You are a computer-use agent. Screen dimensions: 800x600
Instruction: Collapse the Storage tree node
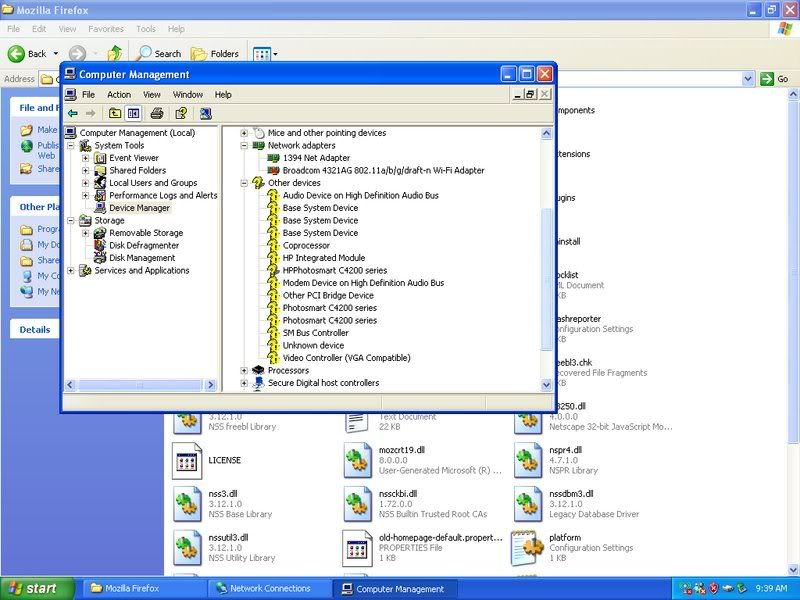coord(71,220)
